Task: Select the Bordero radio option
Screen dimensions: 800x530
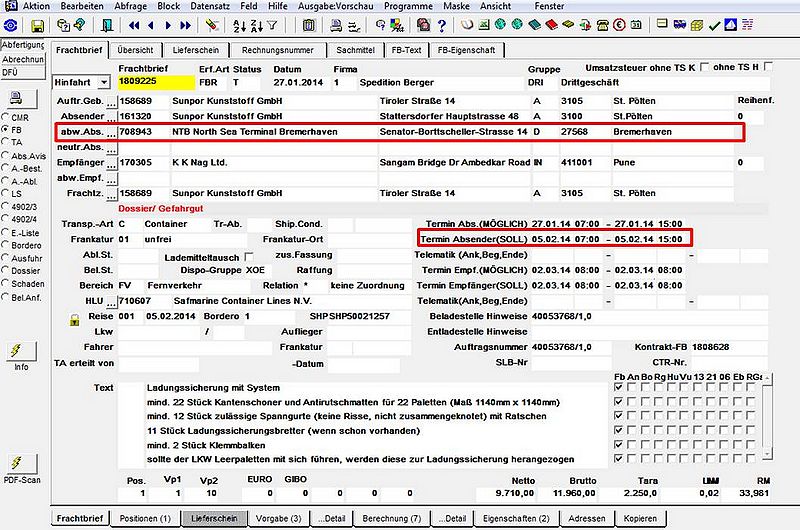Action: (x=6, y=245)
